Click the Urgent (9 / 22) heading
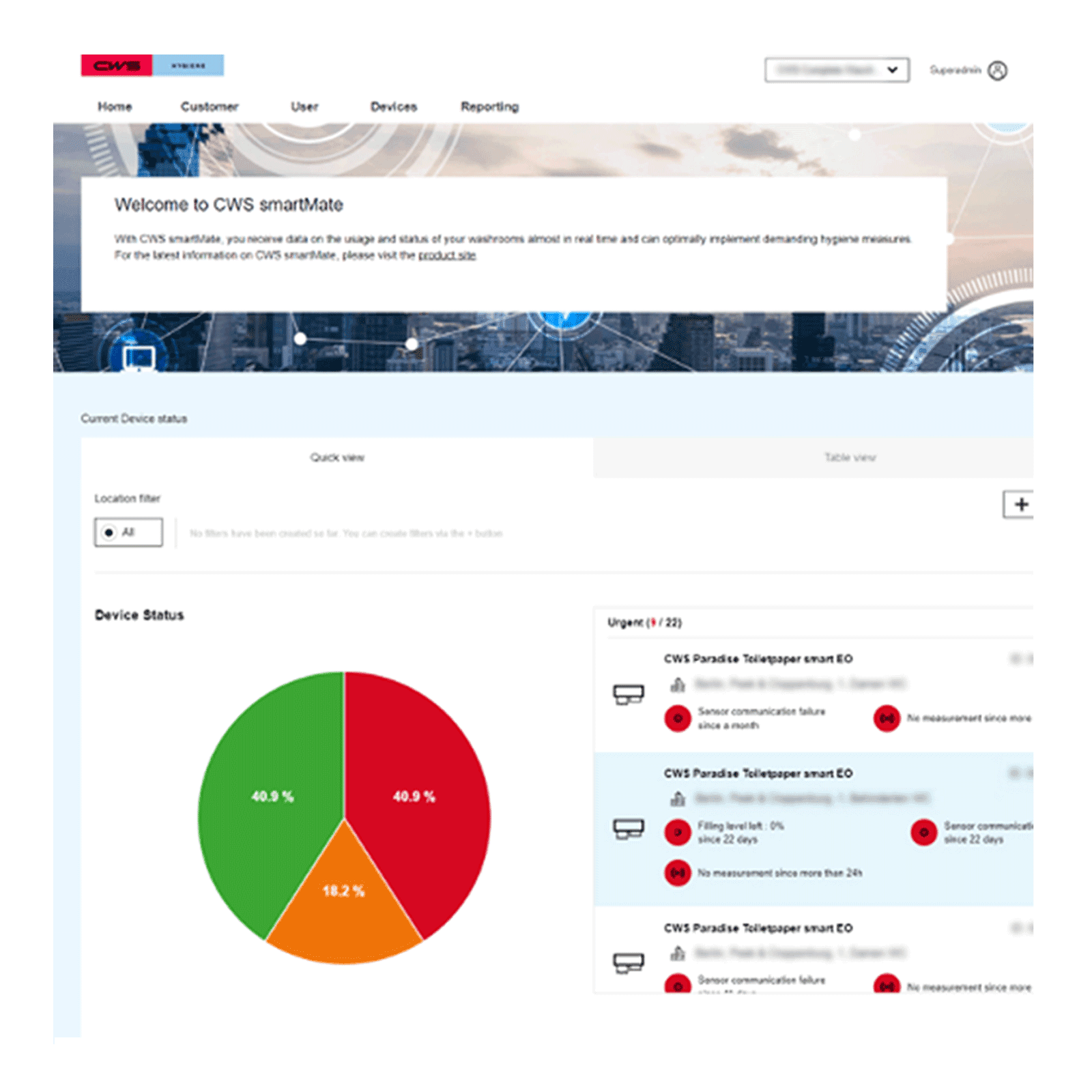1092x1092 pixels. 644,622
